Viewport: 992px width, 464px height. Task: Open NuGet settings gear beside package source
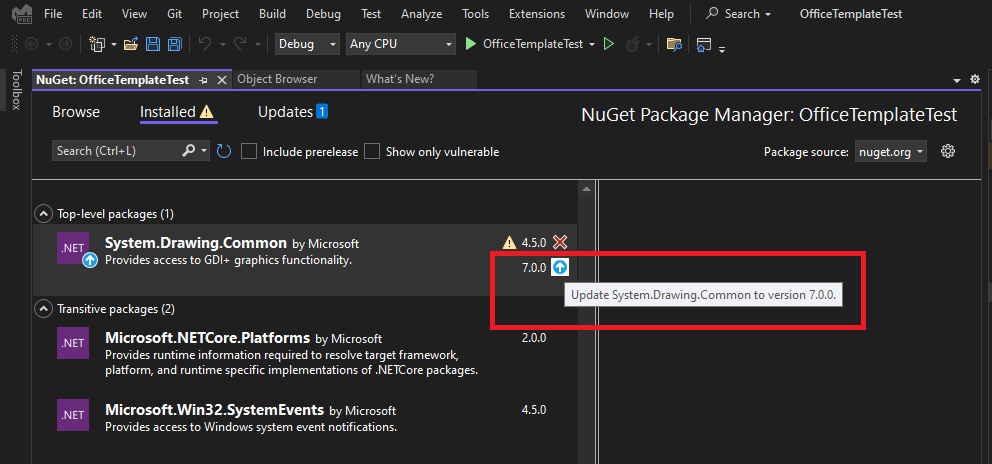coord(947,151)
